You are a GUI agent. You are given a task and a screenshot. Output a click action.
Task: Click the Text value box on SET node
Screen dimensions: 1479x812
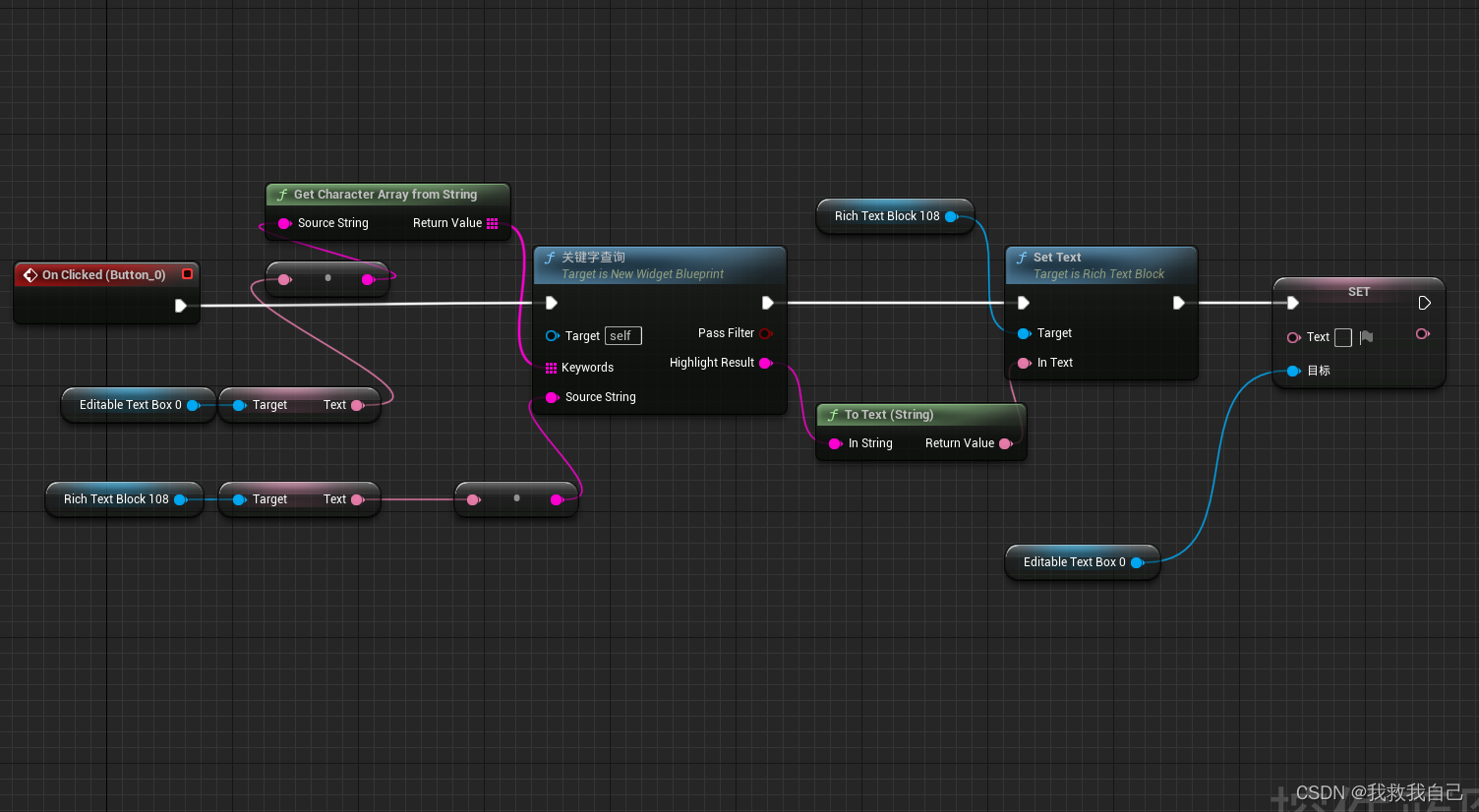tap(1343, 337)
